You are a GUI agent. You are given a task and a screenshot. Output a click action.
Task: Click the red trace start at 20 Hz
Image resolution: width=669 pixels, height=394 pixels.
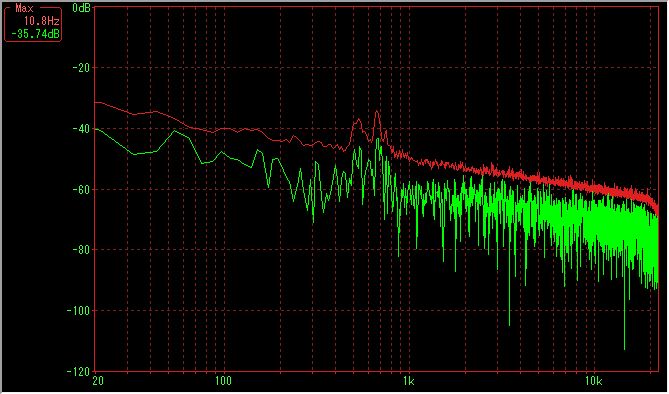(96, 102)
